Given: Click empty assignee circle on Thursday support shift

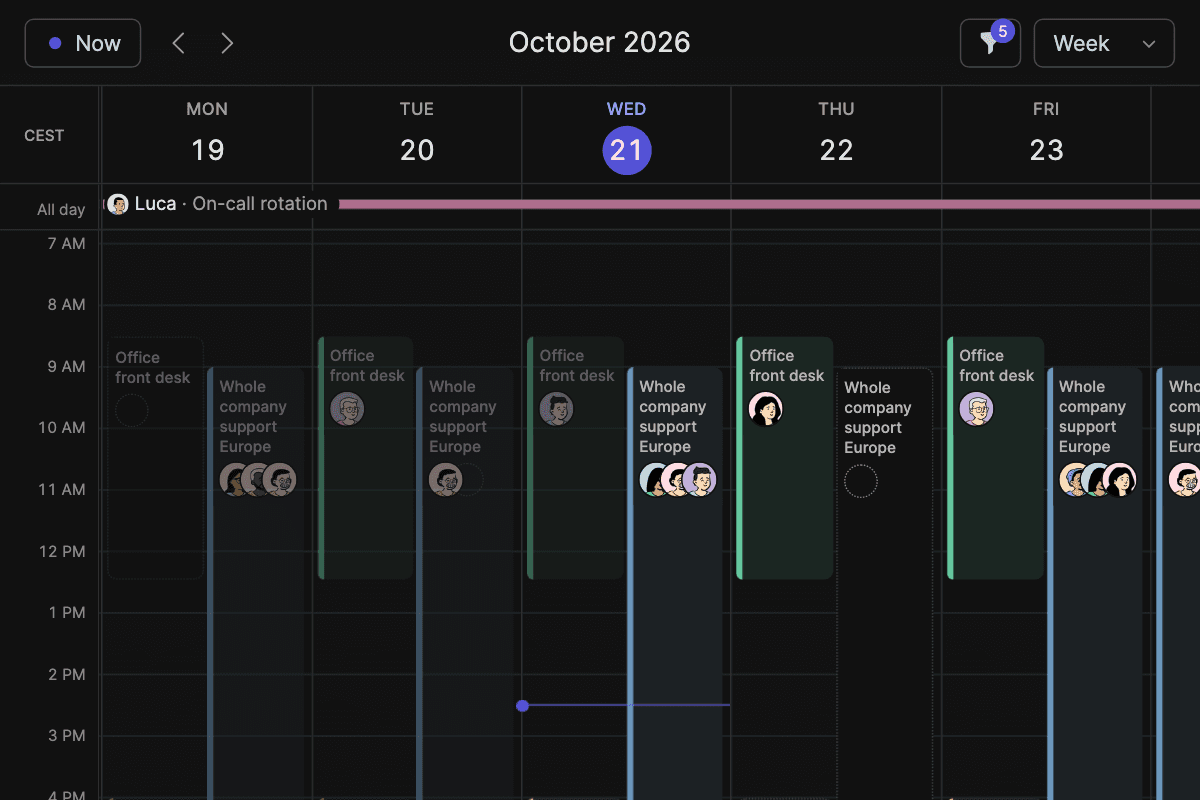Looking at the screenshot, I should (861, 481).
